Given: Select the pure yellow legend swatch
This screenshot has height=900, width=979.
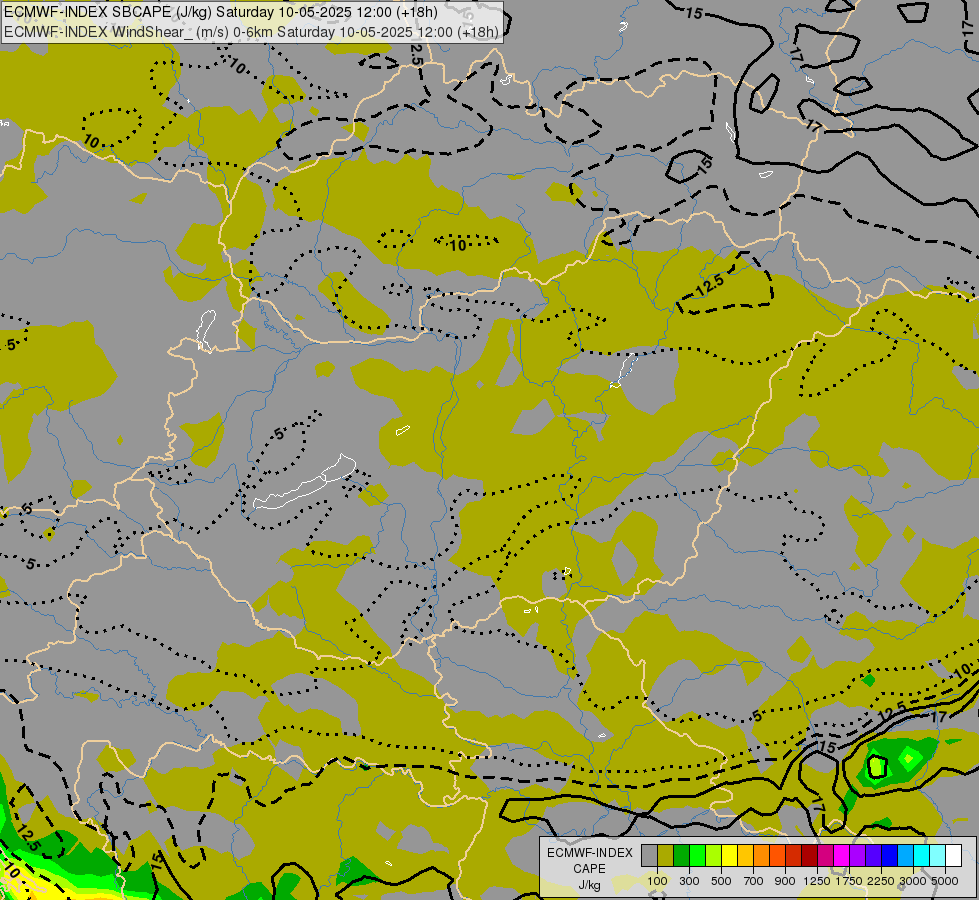Looking at the screenshot, I should pyautogui.click(x=729, y=856).
